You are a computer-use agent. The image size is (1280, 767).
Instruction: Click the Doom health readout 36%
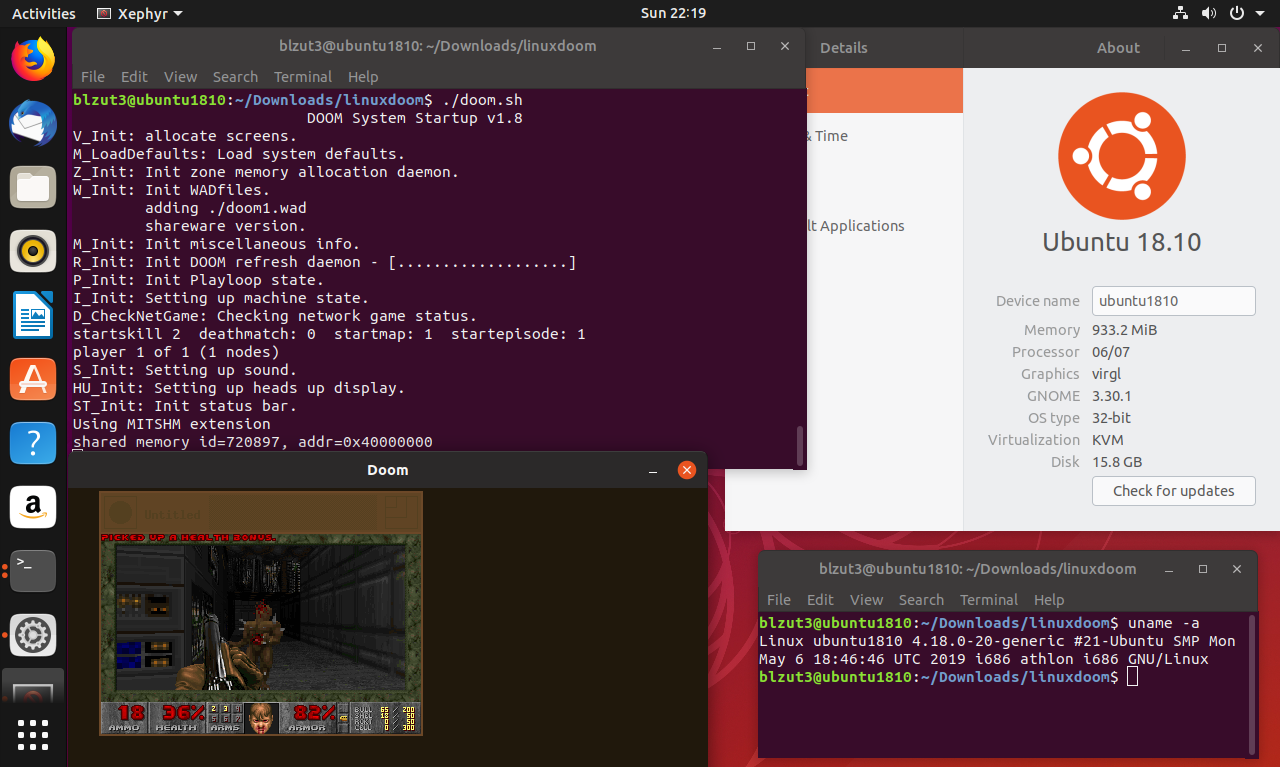pyautogui.click(x=183, y=714)
